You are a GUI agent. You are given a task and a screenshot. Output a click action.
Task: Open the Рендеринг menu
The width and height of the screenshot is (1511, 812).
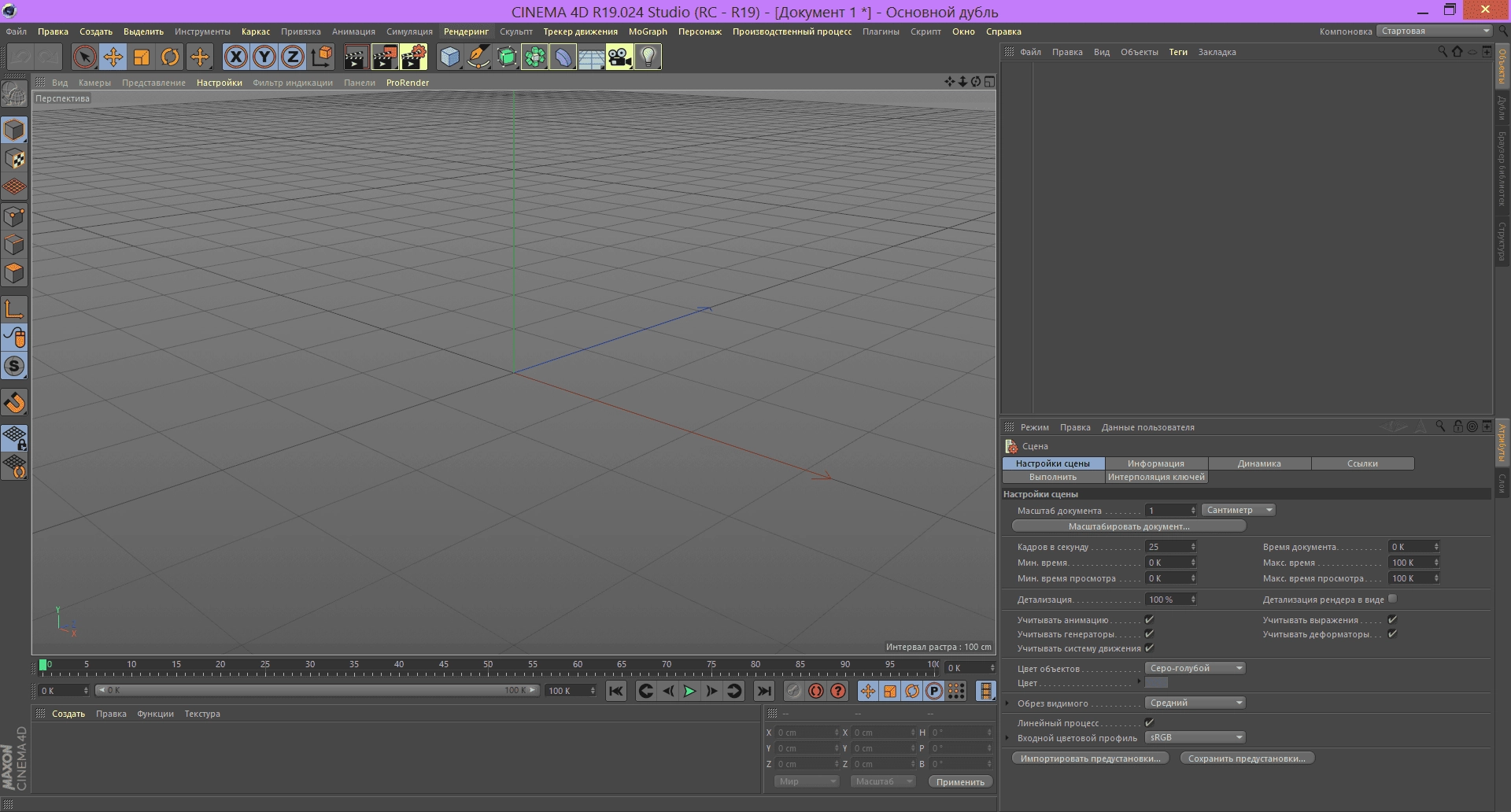tap(466, 31)
